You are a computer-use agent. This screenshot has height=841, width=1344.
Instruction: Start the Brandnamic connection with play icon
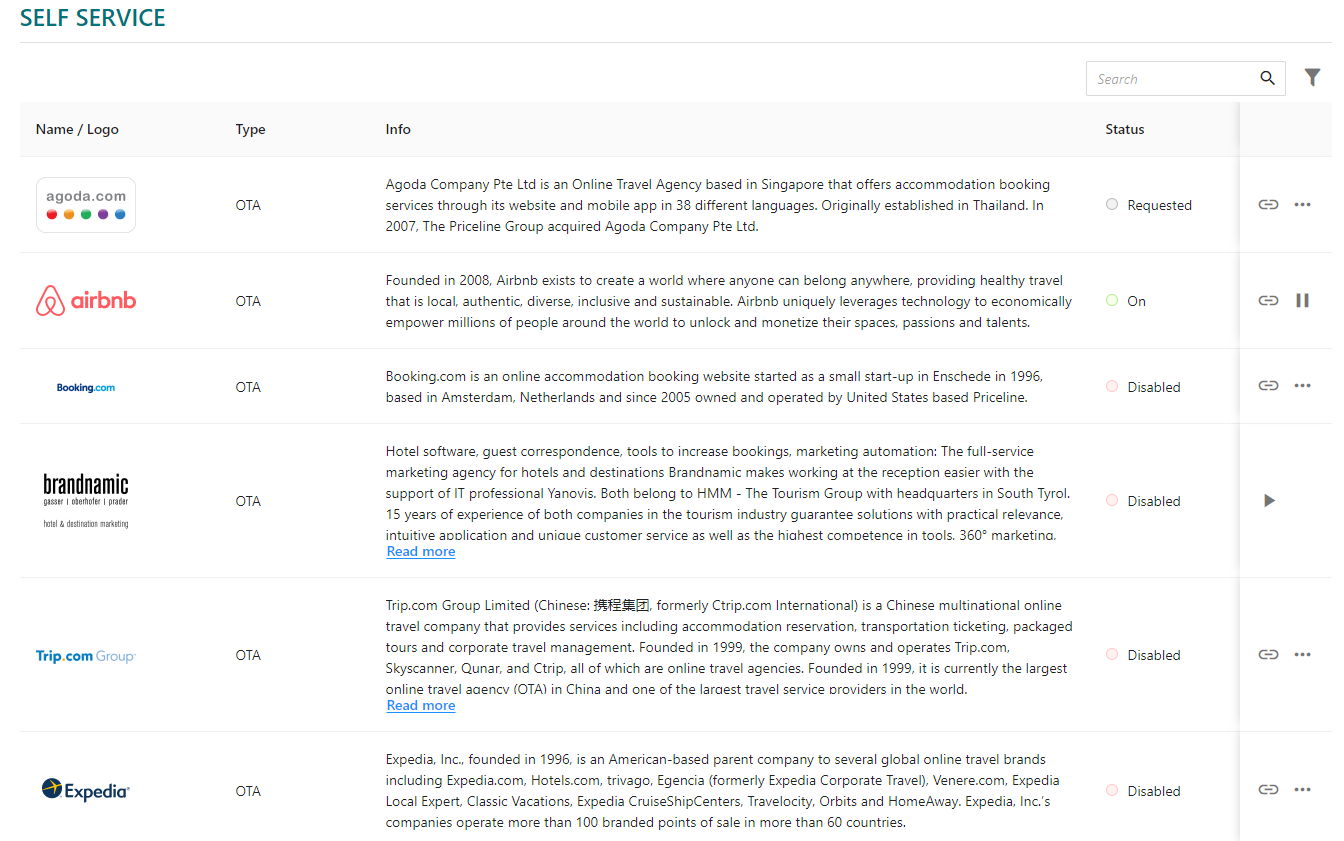click(x=1269, y=501)
